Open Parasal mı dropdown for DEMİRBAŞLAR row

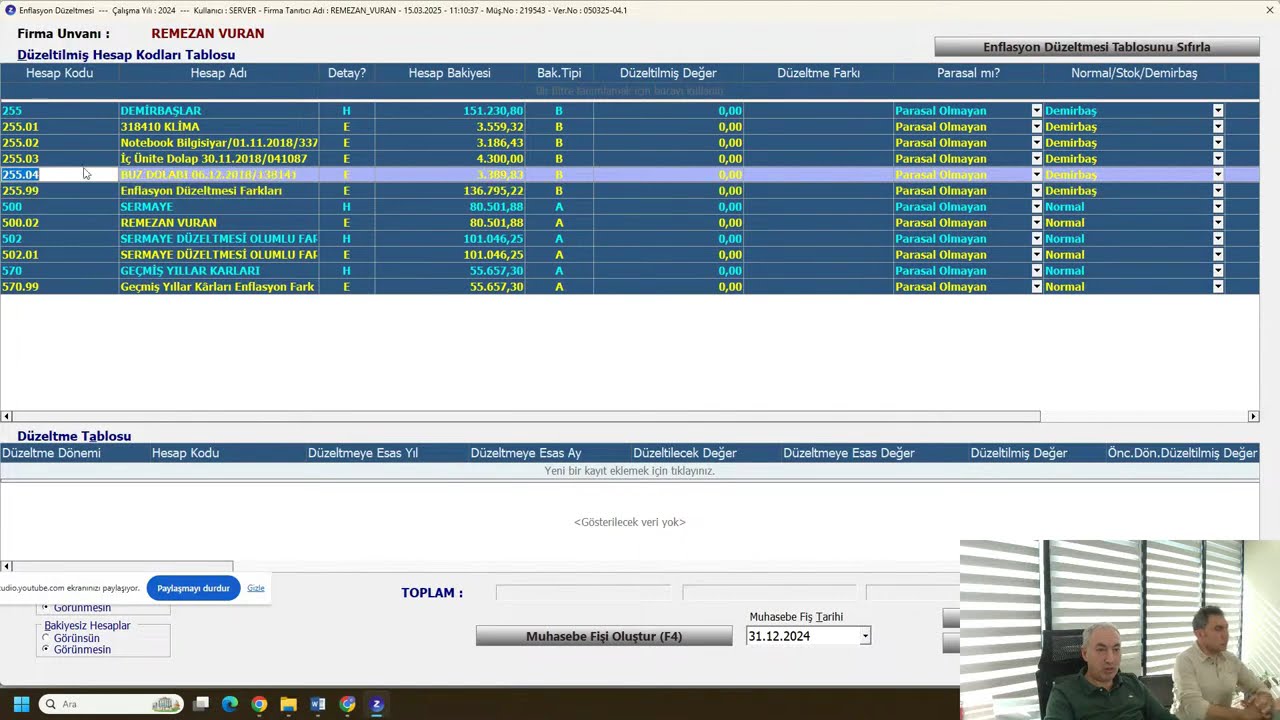[1036, 111]
